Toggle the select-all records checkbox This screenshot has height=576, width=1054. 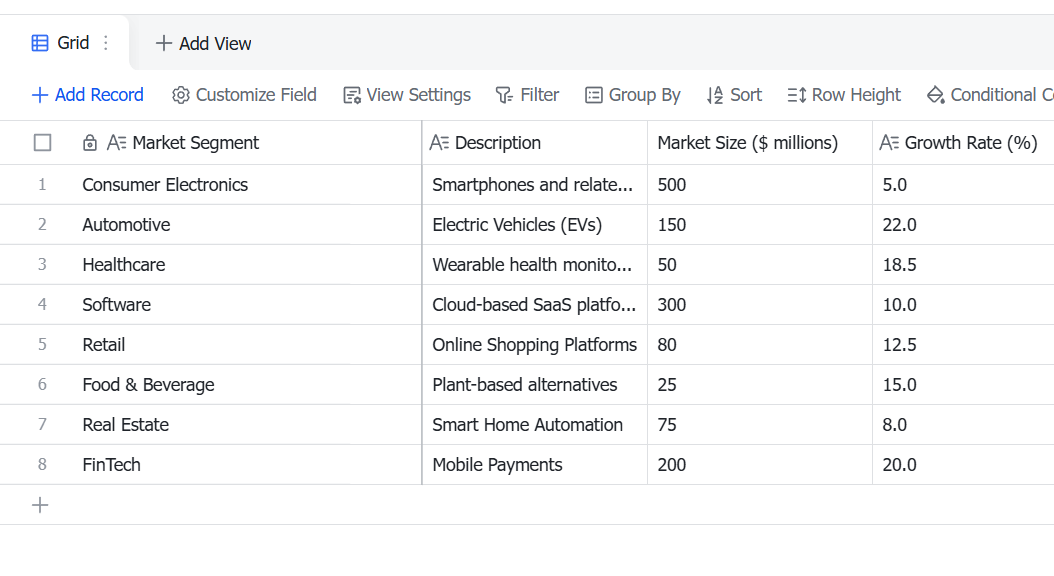click(x=42, y=142)
